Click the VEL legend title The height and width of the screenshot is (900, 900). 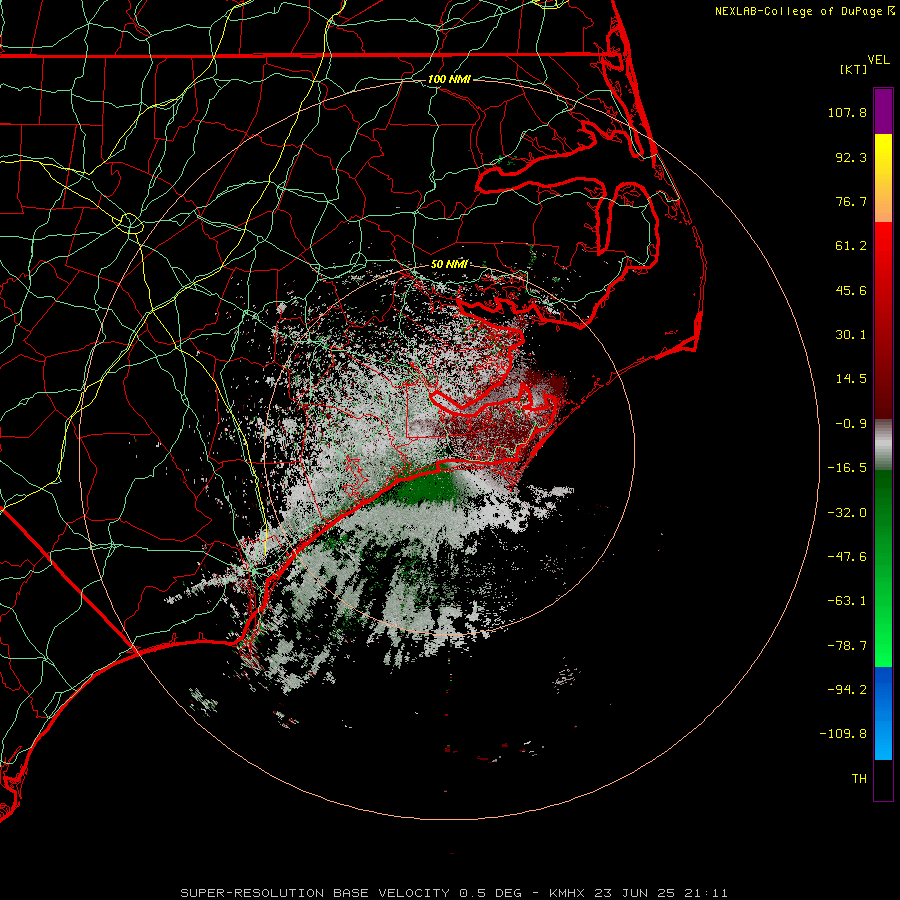878,60
